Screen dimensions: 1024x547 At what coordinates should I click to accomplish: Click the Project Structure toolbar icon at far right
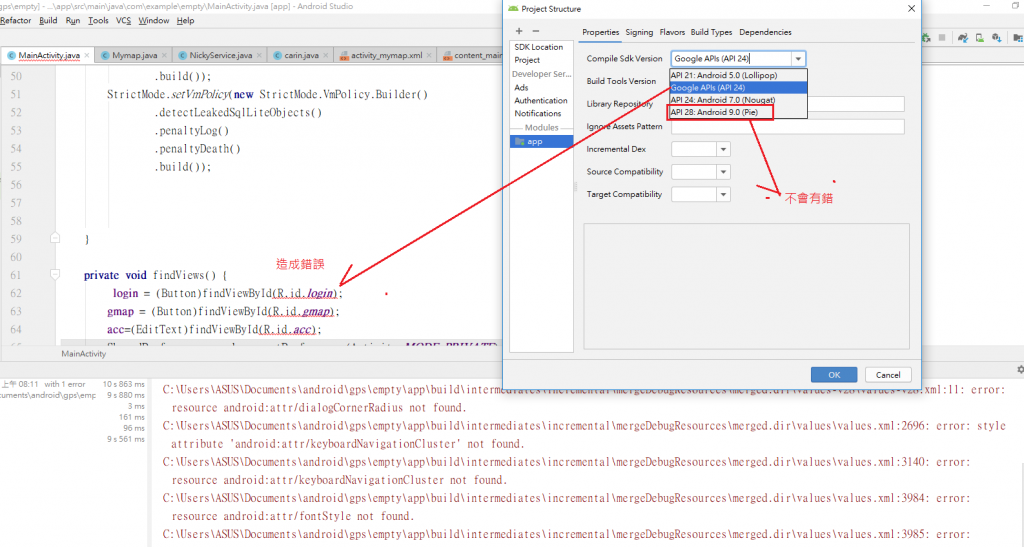pos(1018,38)
